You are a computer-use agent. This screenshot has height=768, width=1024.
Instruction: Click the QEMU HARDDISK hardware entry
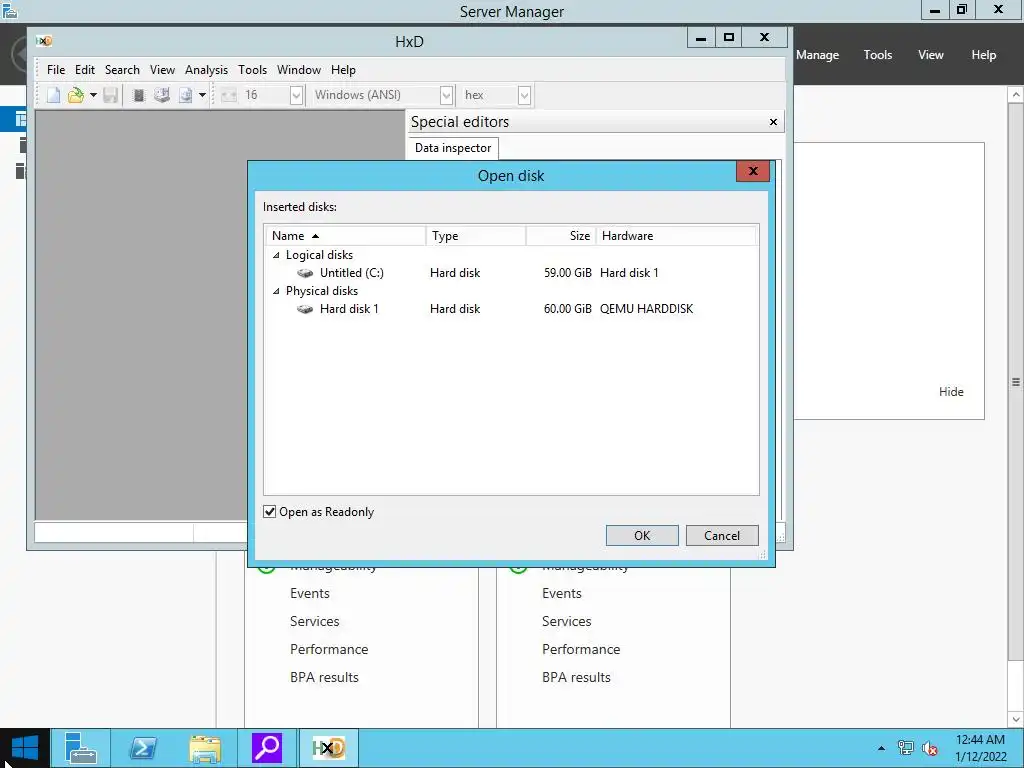pyautogui.click(x=647, y=309)
